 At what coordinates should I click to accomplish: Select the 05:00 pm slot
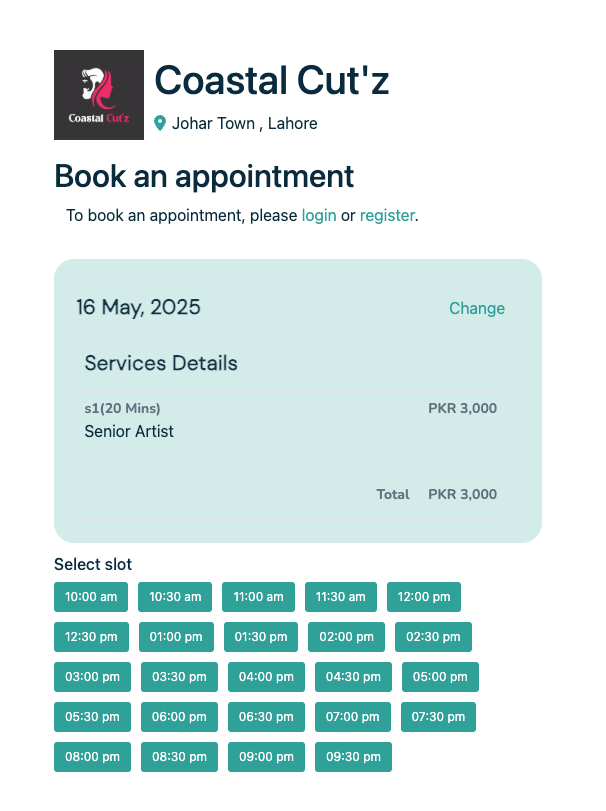[x=440, y=677]
